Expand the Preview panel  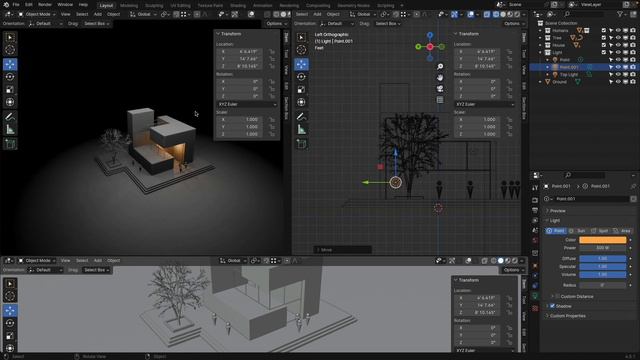(x=557, y=211)
